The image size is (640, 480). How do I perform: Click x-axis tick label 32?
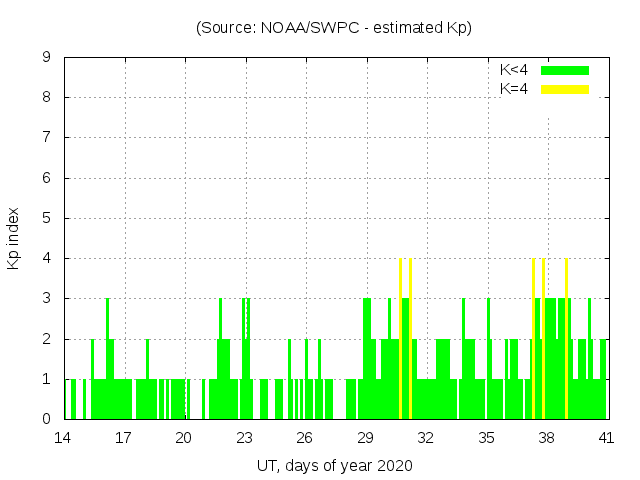coord(426,438)
